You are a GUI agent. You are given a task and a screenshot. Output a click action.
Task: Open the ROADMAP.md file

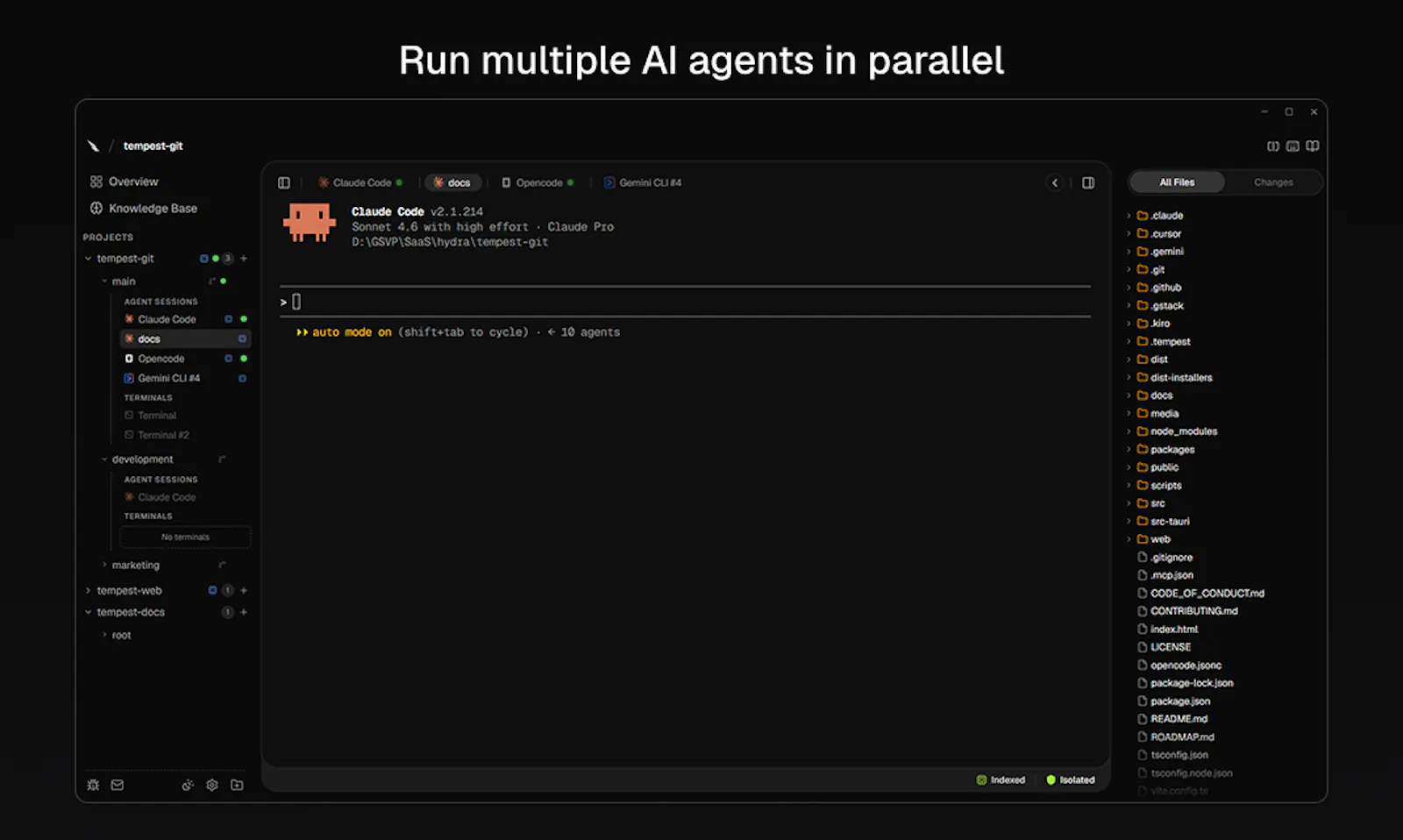coord(1176,737)
